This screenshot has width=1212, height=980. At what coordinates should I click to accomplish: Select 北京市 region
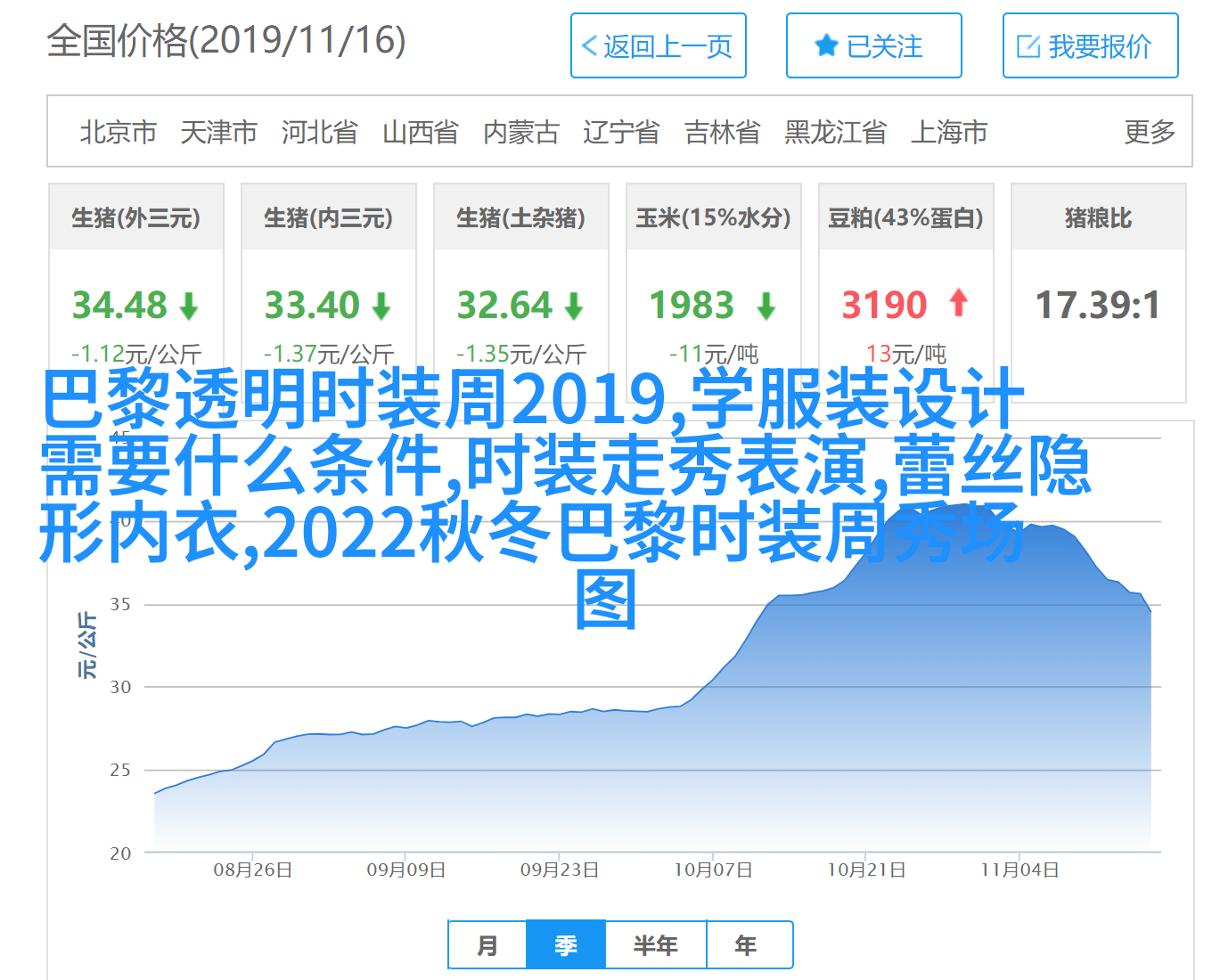pyautogui.click(x=119, y=132)
